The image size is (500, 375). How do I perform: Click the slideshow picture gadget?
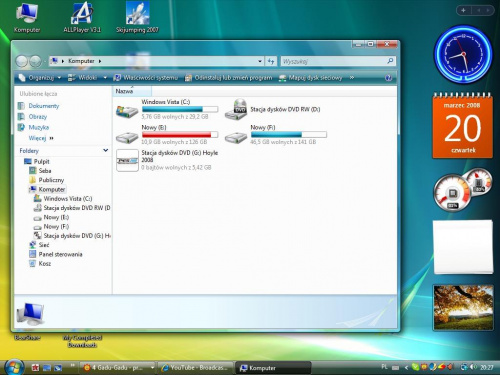(463, 307)
